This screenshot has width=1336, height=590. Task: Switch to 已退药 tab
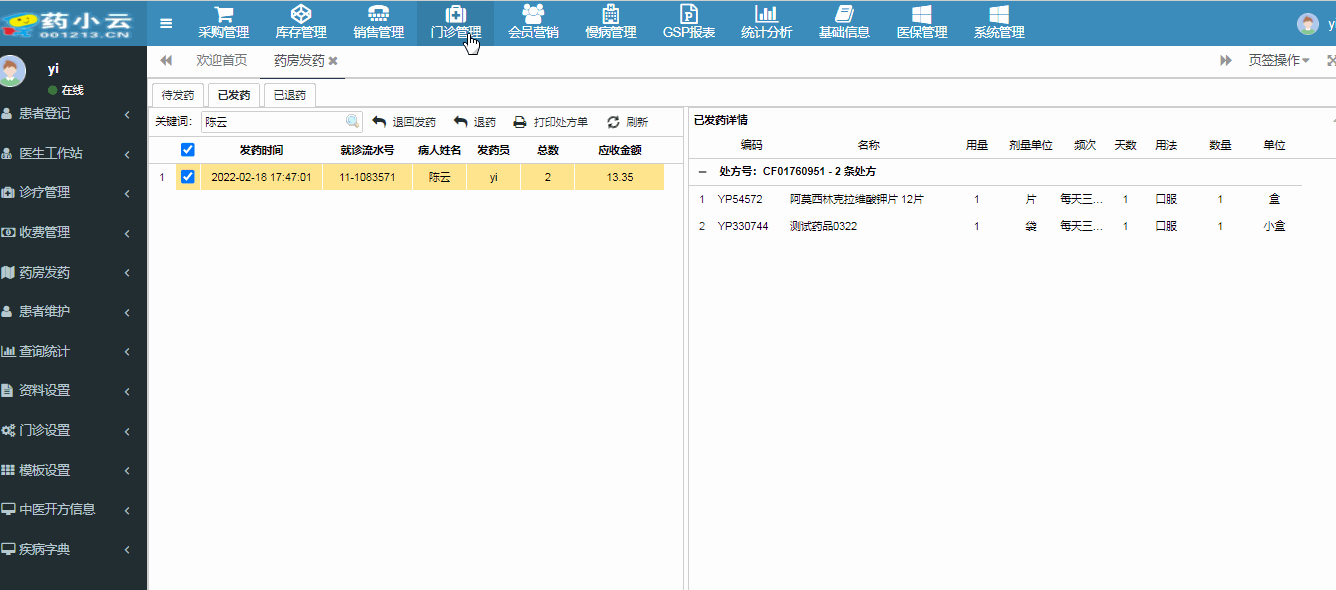290,95
